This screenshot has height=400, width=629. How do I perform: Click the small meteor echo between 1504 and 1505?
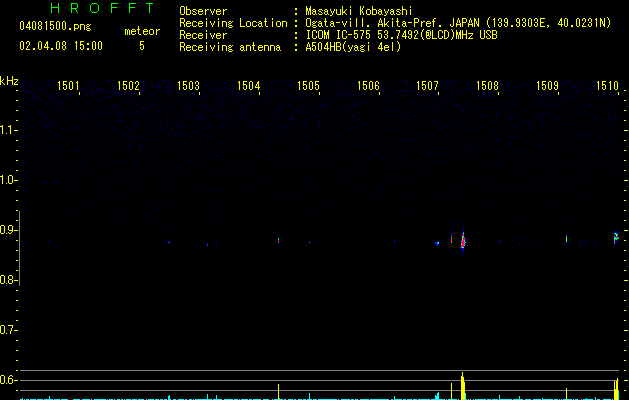pos(278,241)
